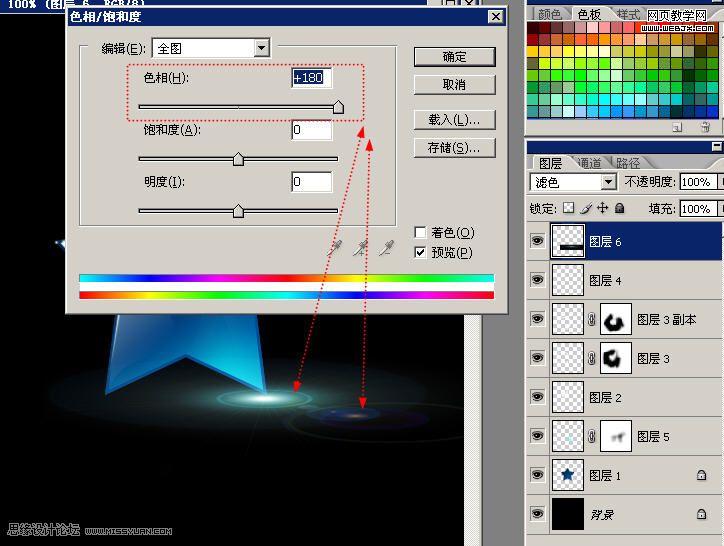The height and width of the screenshot is (546, 724).
Task: Switch to the 色板 tab
Action: (590, 14)
